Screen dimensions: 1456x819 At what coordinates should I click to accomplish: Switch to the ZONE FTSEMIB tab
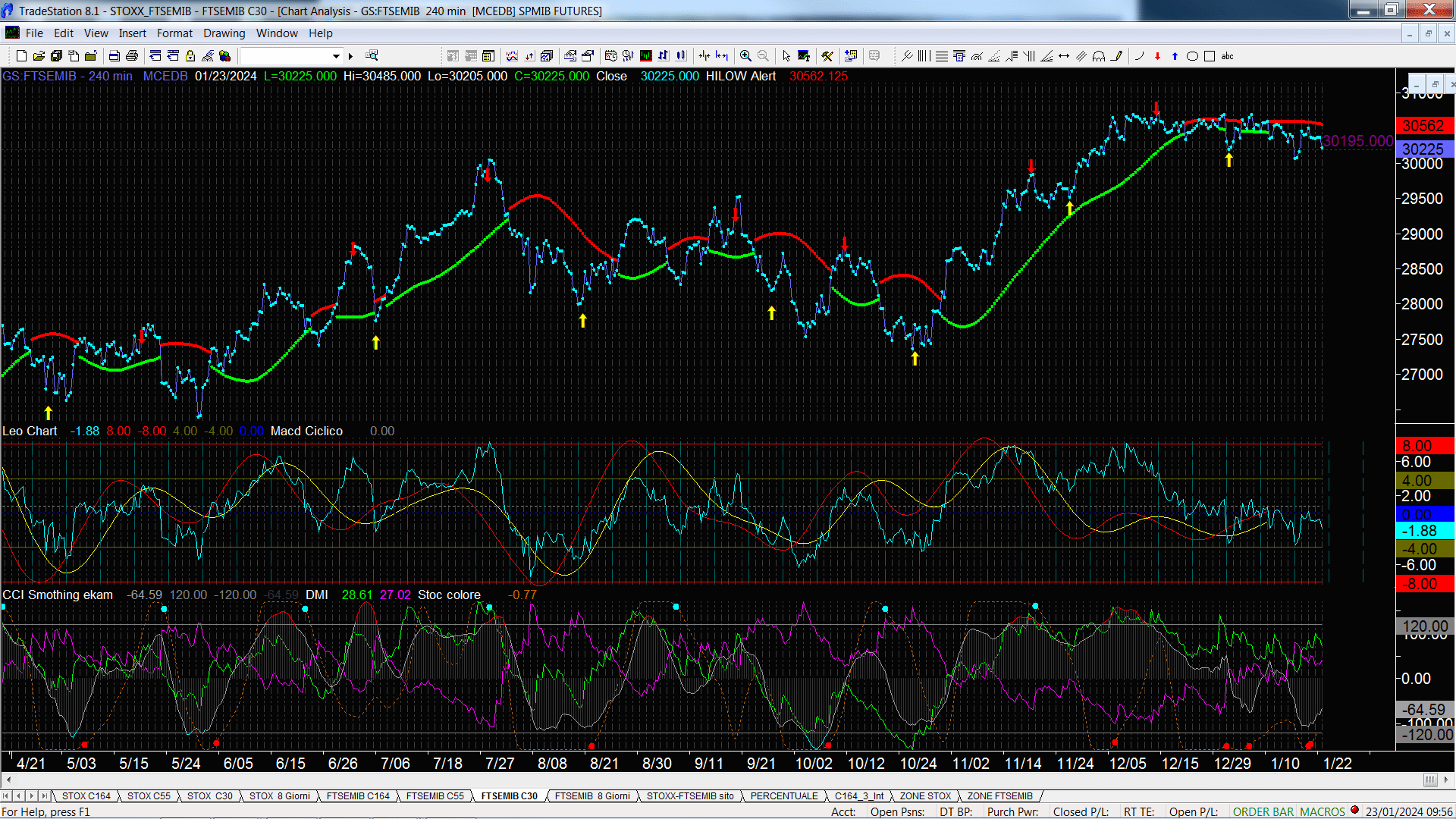[999, 796]
